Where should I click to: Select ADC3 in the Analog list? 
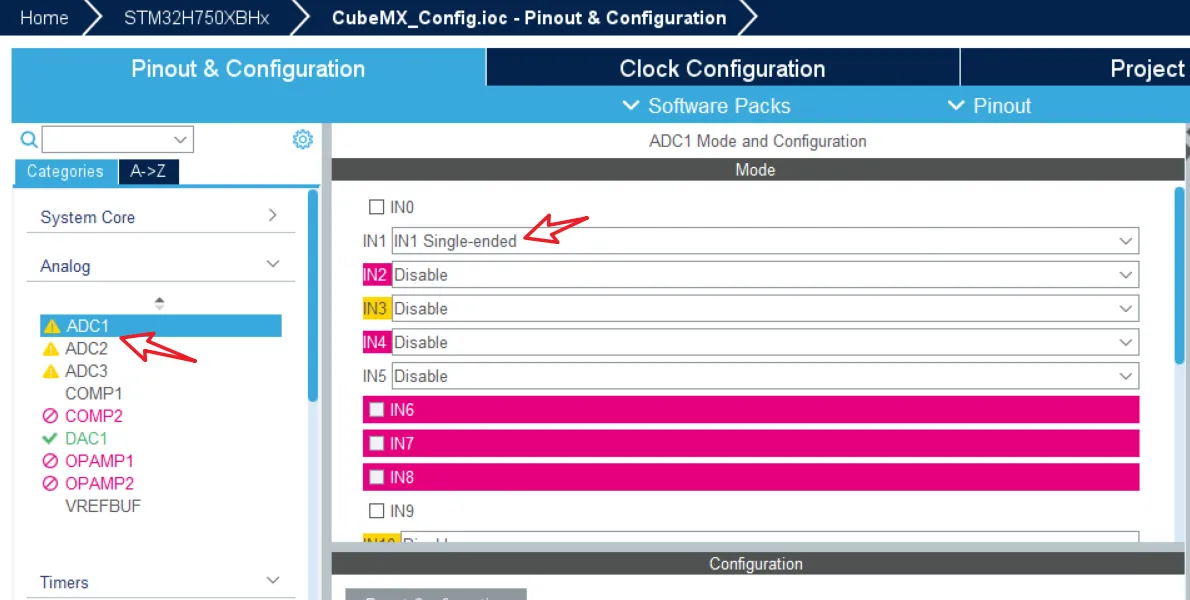[87, 371]
